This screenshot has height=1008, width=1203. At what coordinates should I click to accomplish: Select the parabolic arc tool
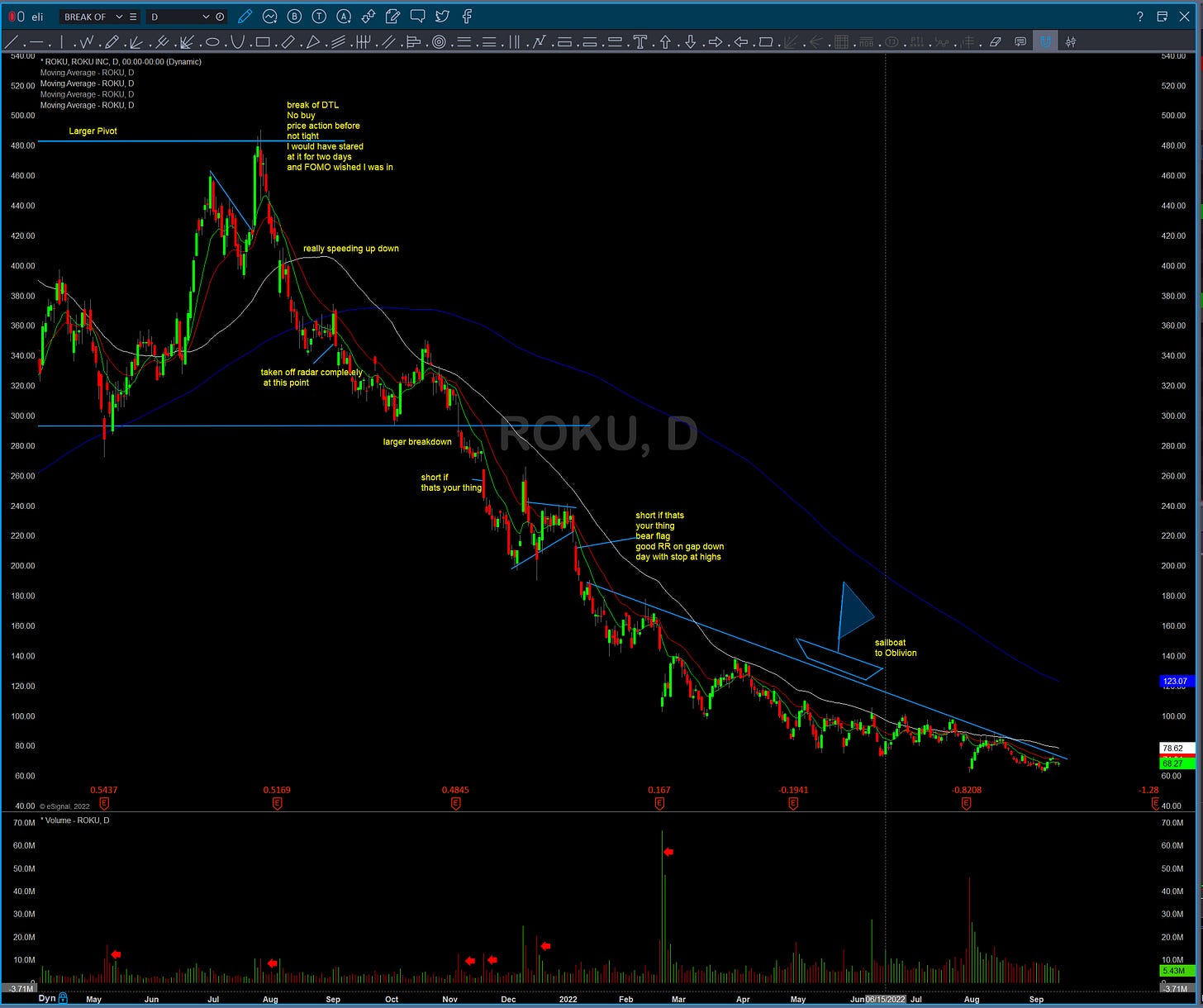click(x=236, y=41)
